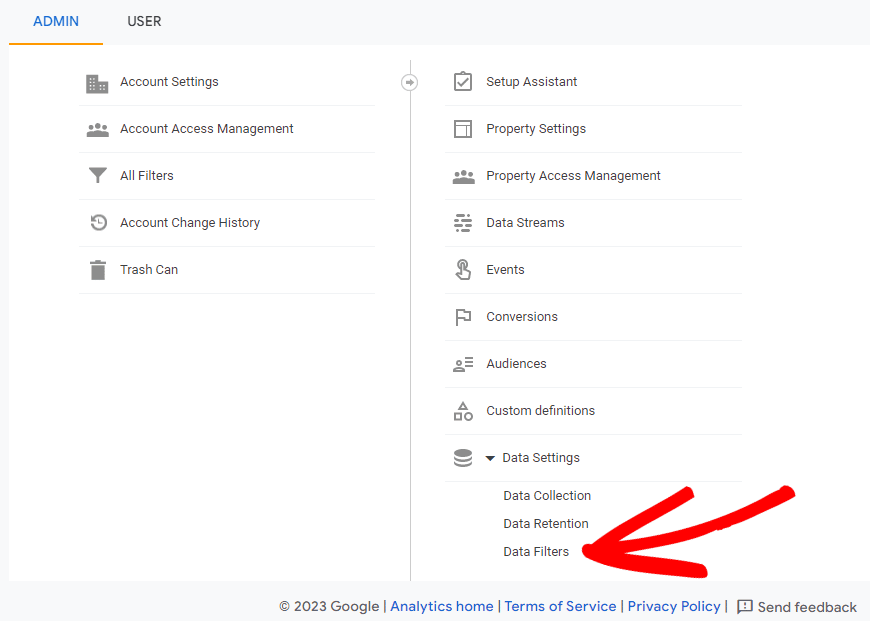Click the Account Access Management people icon
The width and height of the screenshot is (870, 621).
[x=97, y=129]
